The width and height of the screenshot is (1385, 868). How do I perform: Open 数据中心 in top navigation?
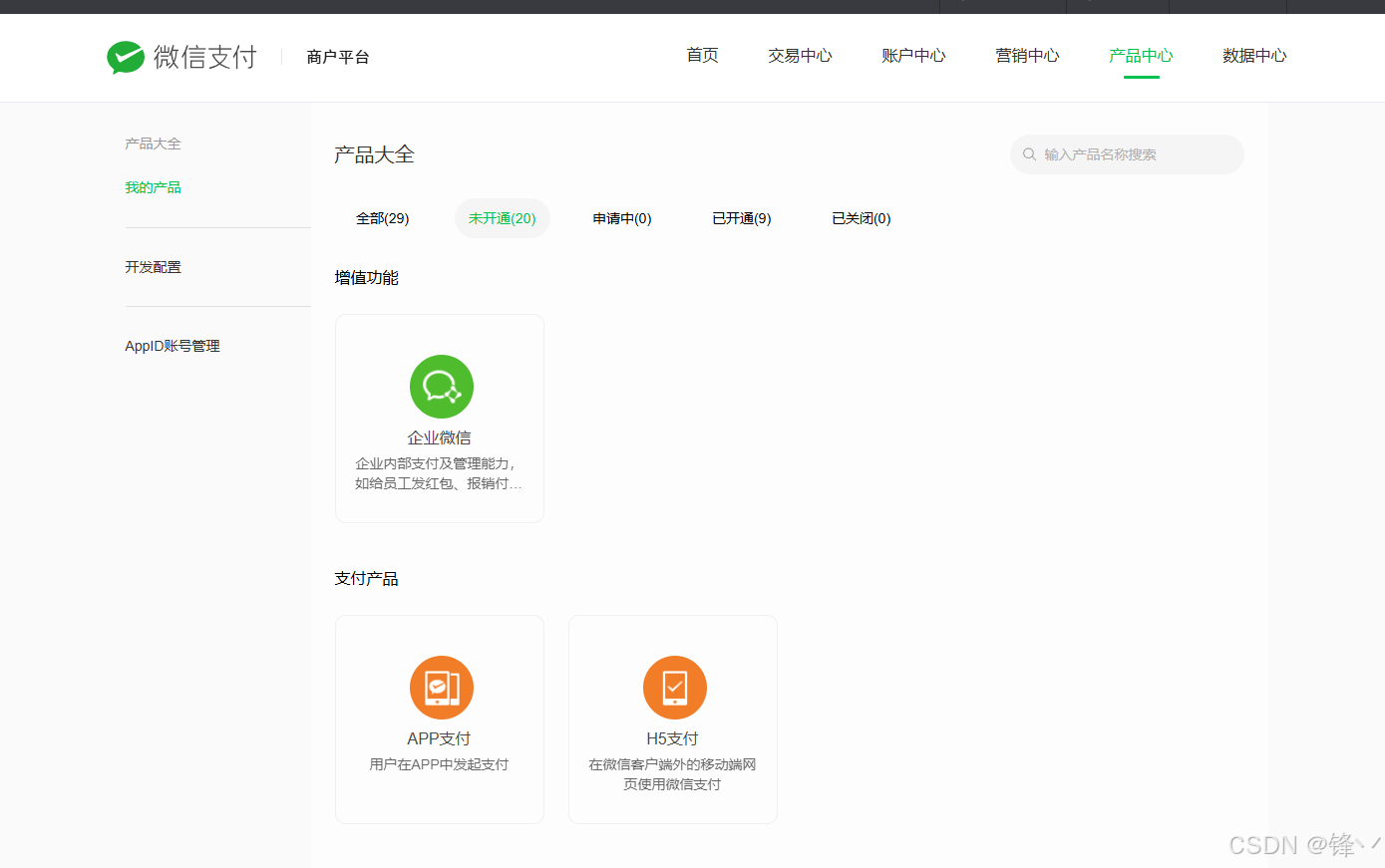(1254, 56)
